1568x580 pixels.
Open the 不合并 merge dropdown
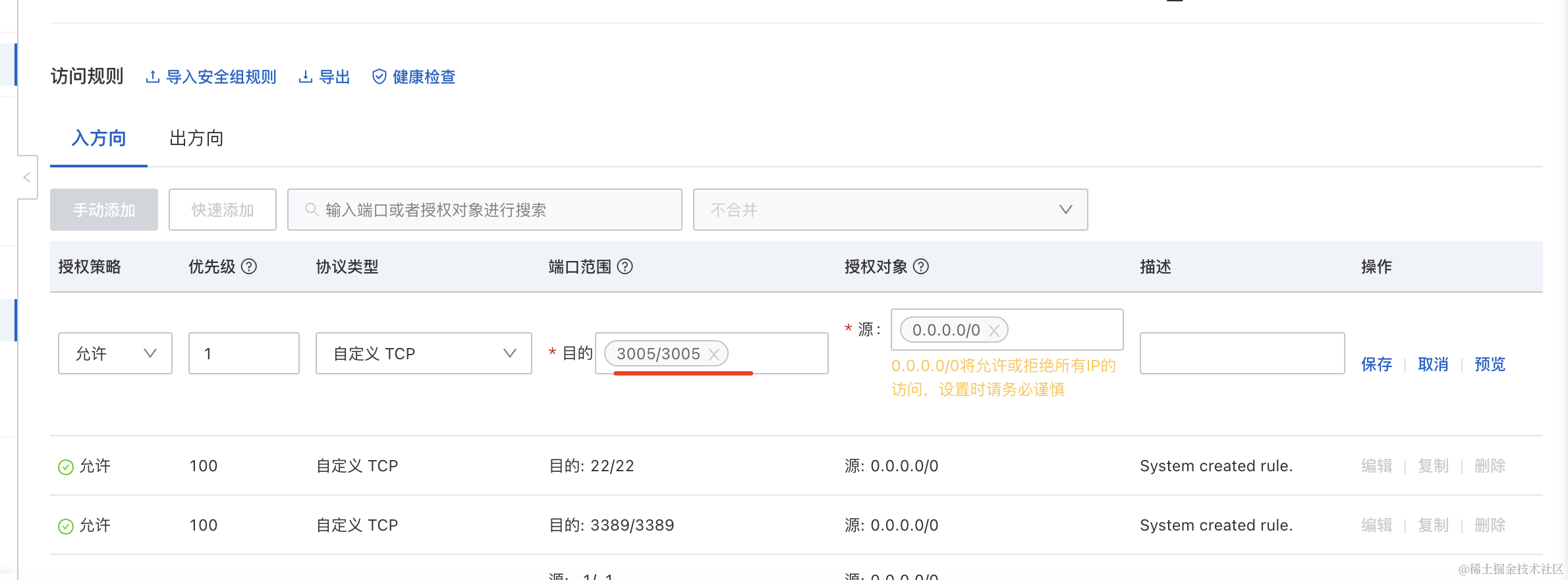click(890, 210)
